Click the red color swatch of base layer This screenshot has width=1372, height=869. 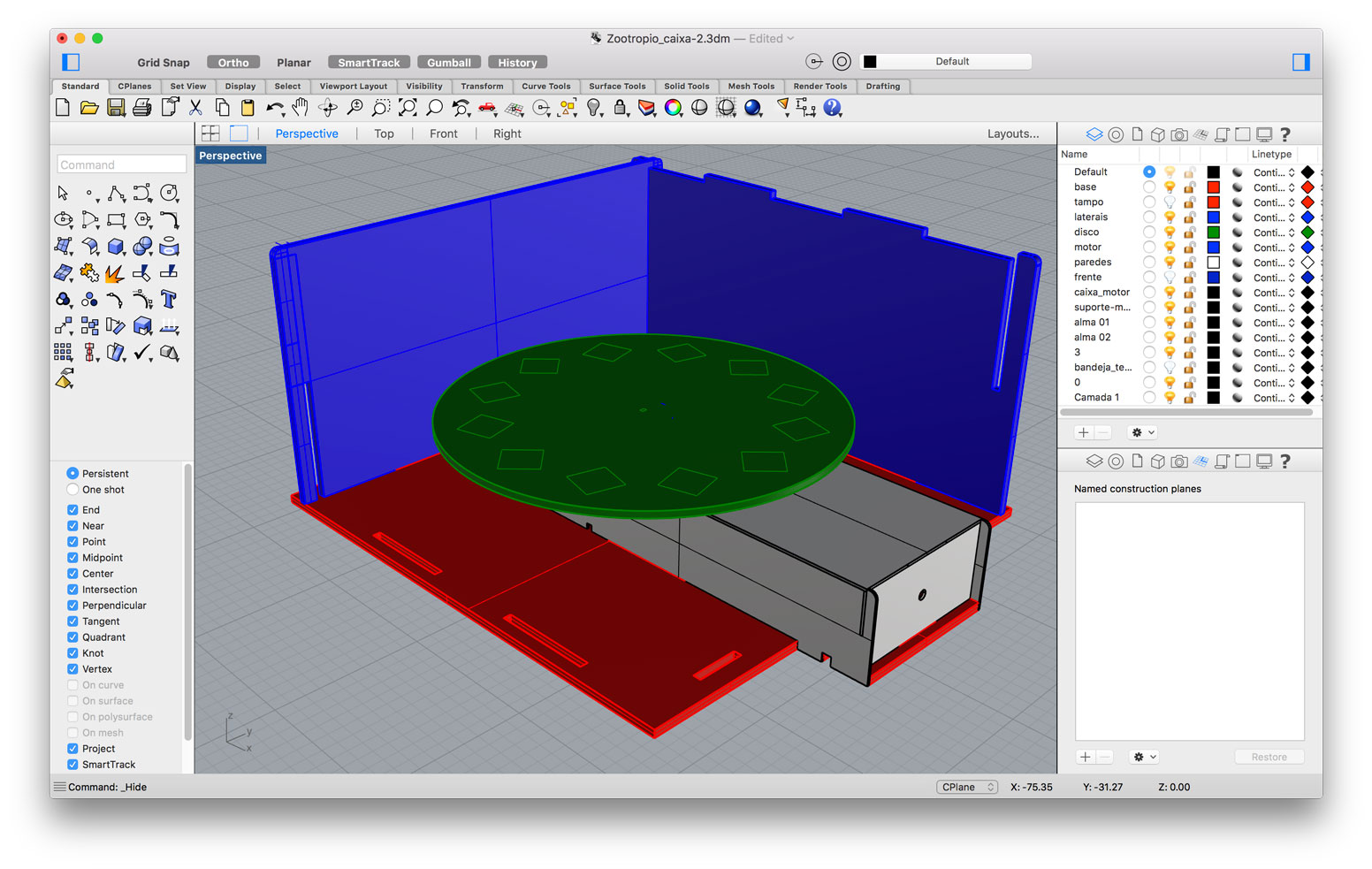tap(1214, 187)
